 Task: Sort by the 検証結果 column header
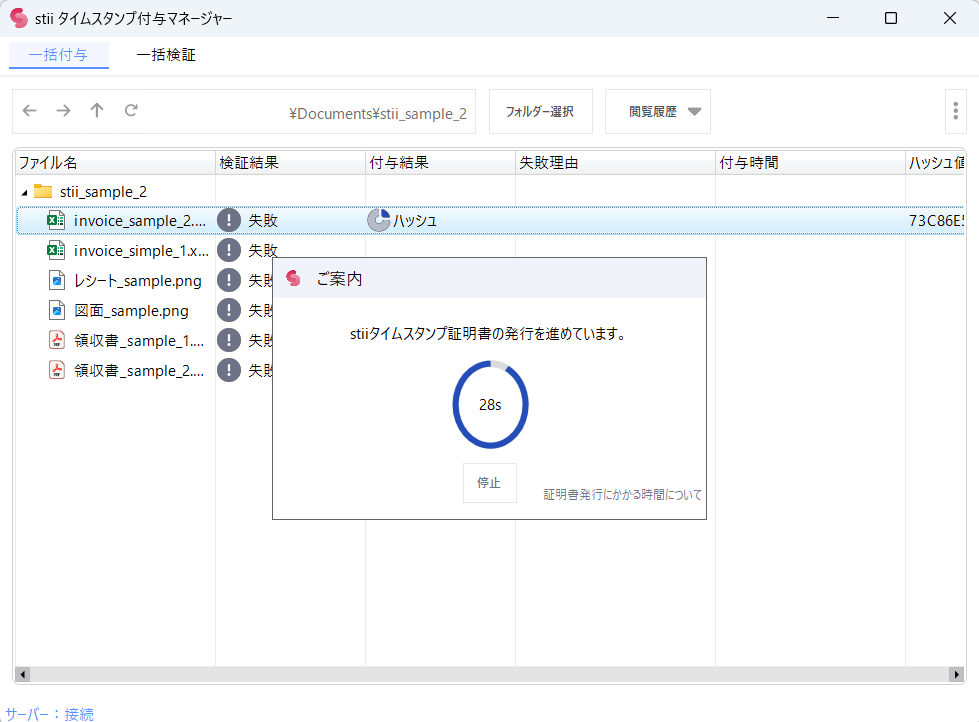pos(290,163)
